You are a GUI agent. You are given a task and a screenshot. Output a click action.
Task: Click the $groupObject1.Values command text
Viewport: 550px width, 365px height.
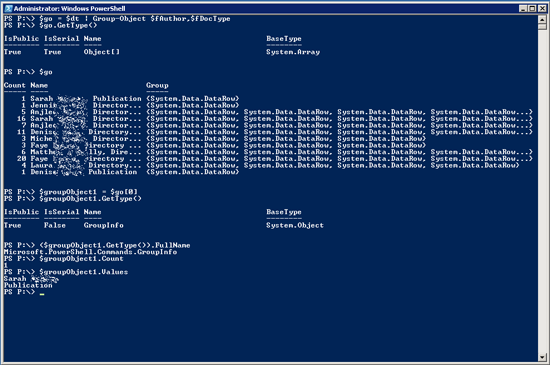click(x=83, y=272)
